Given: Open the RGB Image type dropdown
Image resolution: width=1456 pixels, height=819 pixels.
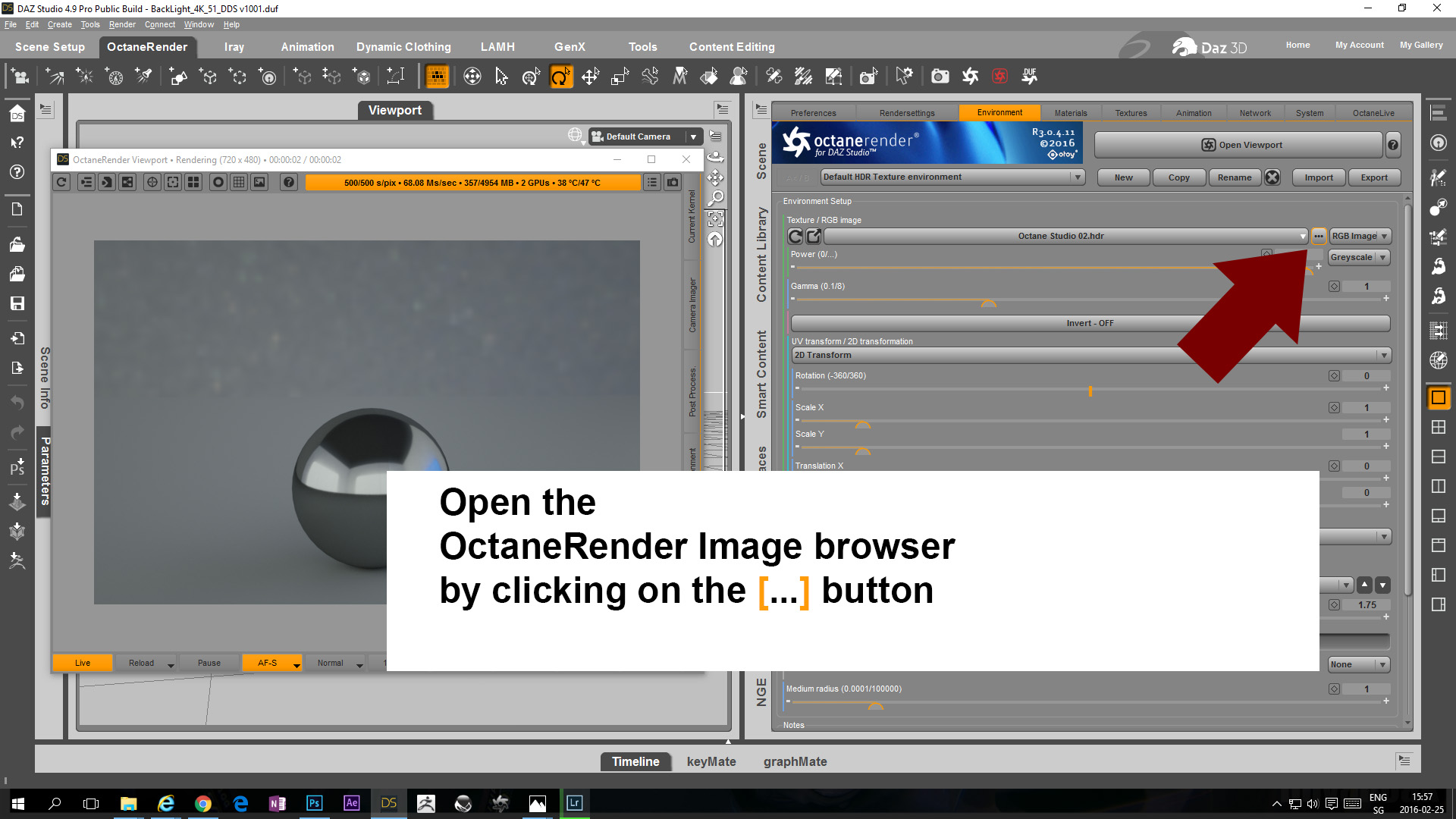Looking at the screenshot, I should click(1360, 236).
